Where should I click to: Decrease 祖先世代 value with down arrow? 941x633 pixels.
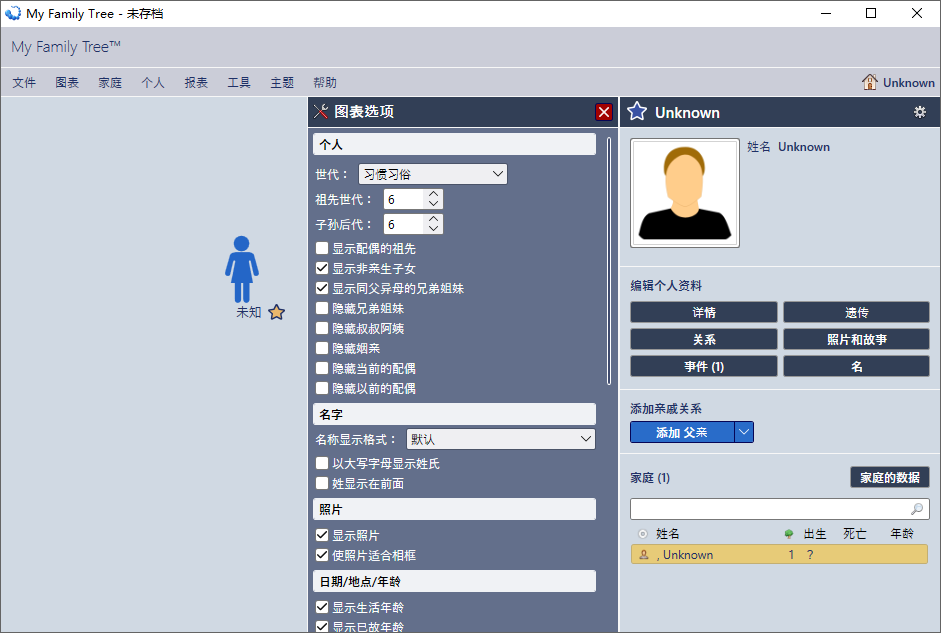433,204
